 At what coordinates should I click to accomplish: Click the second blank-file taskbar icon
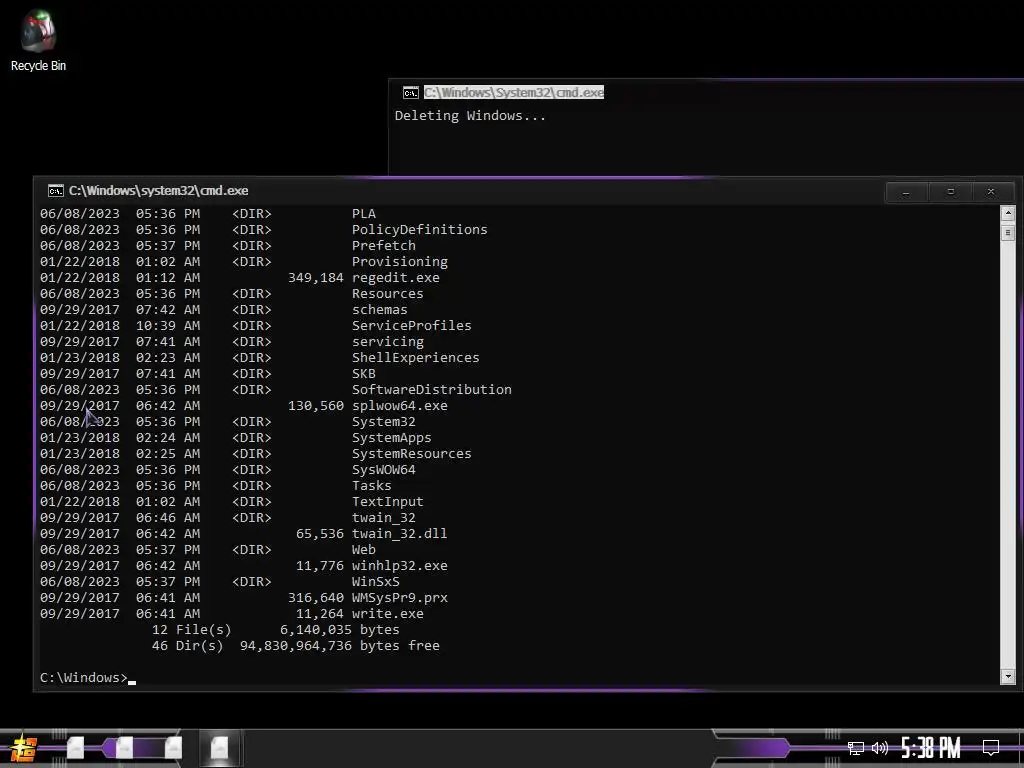click(124, 748)
